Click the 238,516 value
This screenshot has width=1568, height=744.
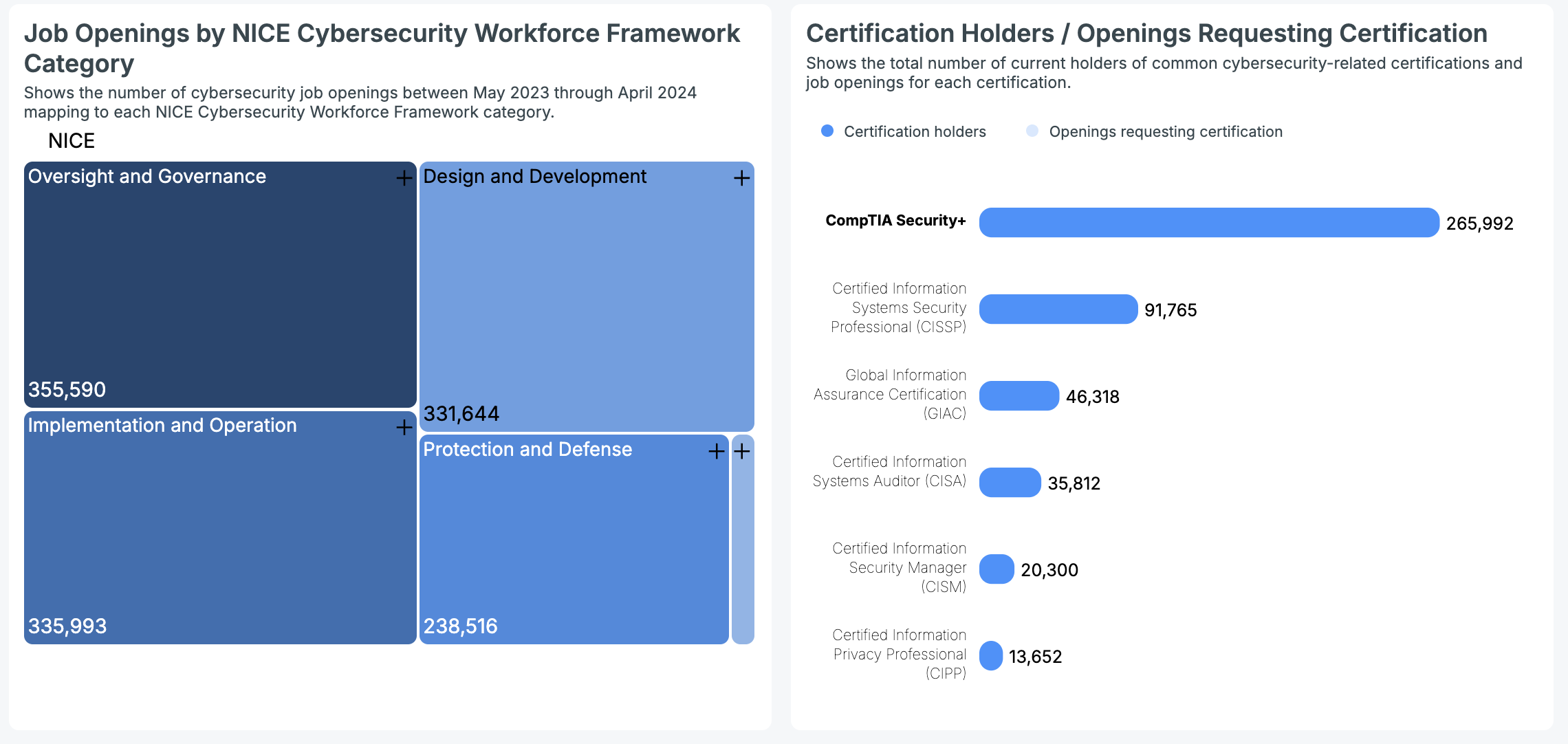(x=460, y=626)
